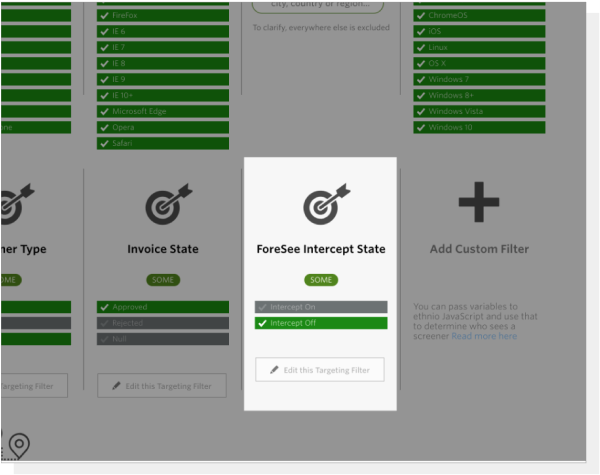The image size is (600, 475).
Task: Enable the Intercept On option
Action: [x=262, y=307]
